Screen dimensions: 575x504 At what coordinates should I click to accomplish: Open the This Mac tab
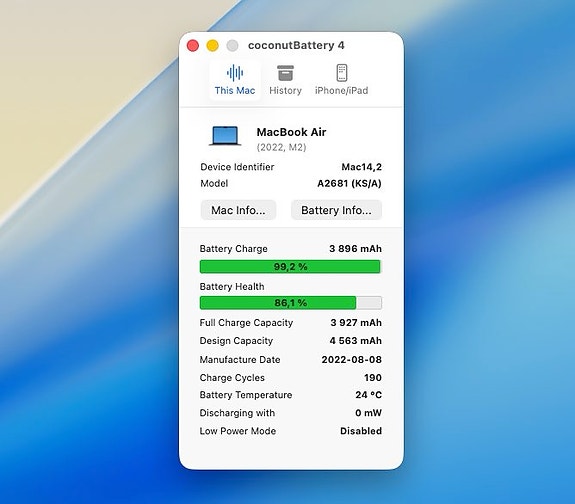coord(235,80)
